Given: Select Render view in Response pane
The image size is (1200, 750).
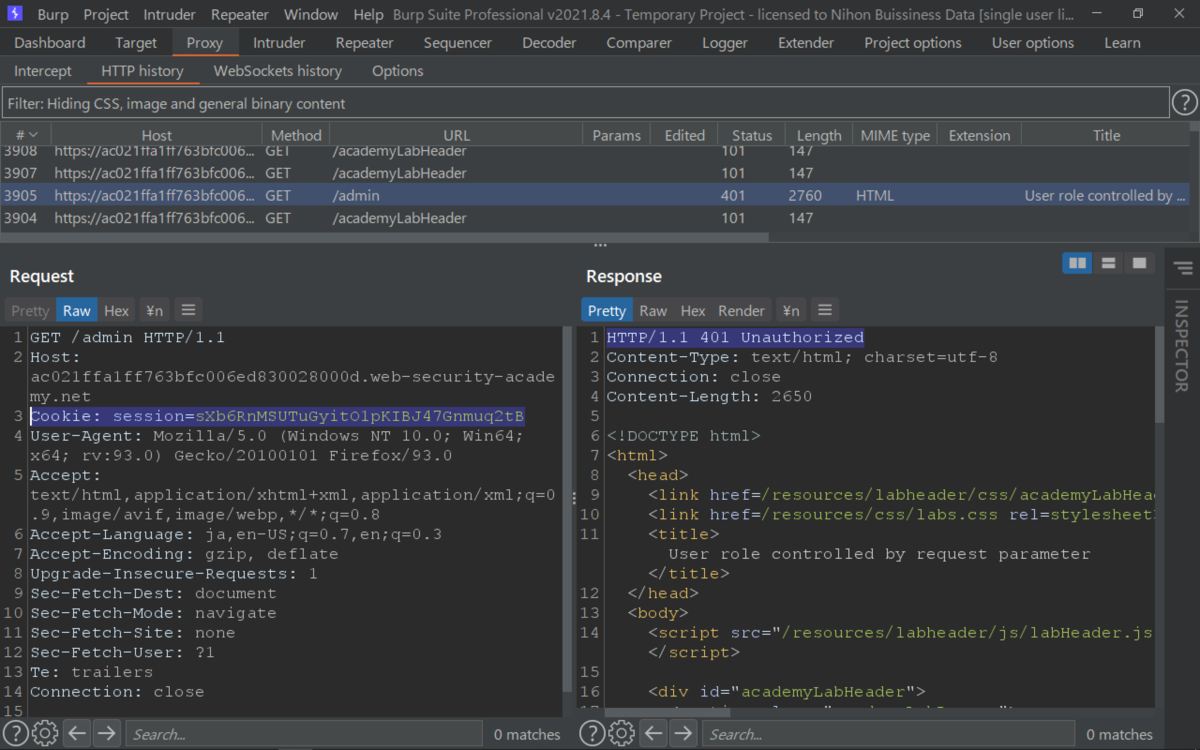Looking at the screenshot, I should (x=741, y=310).
